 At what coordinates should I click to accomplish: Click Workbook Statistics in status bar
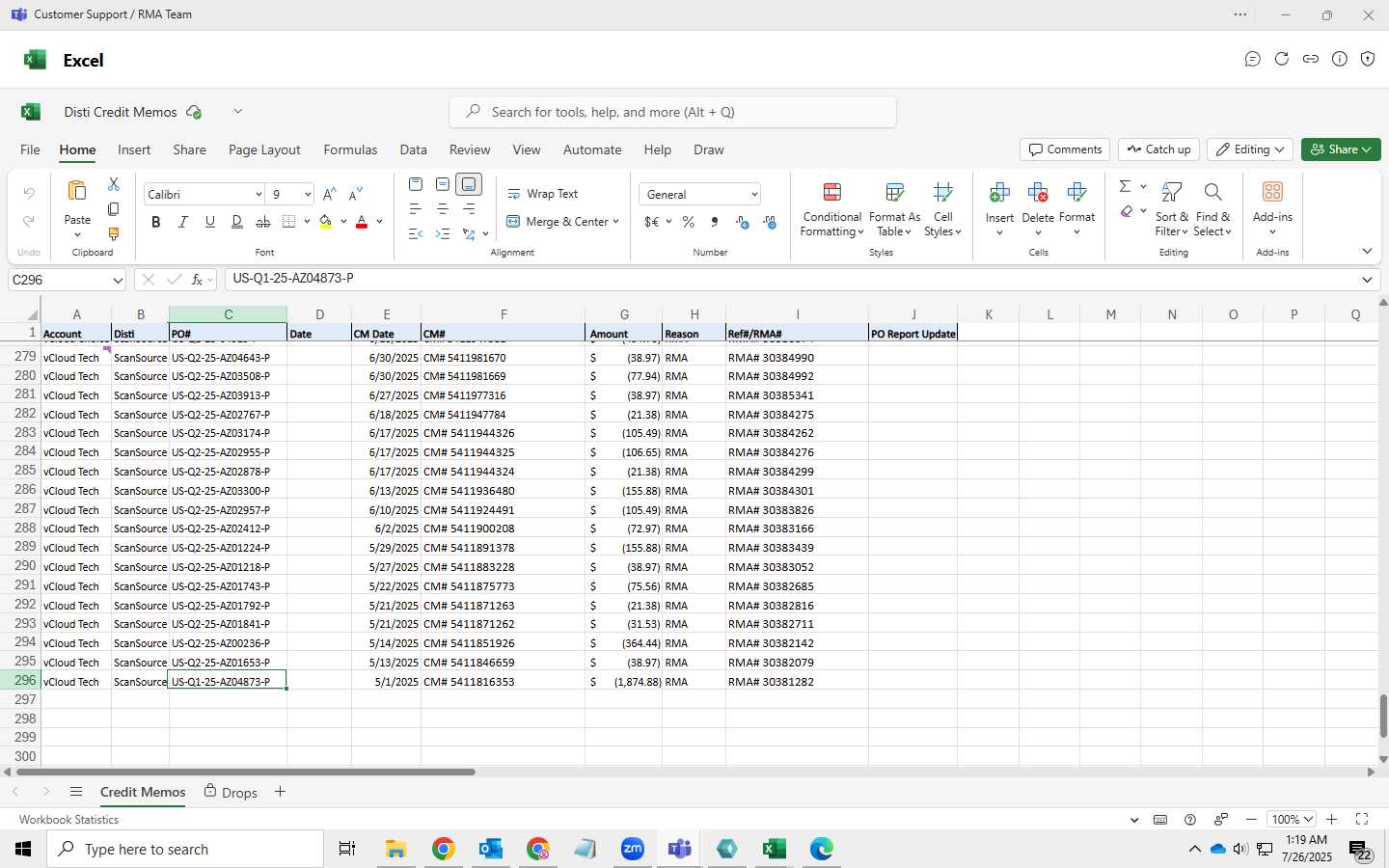[x=68, y=820]
